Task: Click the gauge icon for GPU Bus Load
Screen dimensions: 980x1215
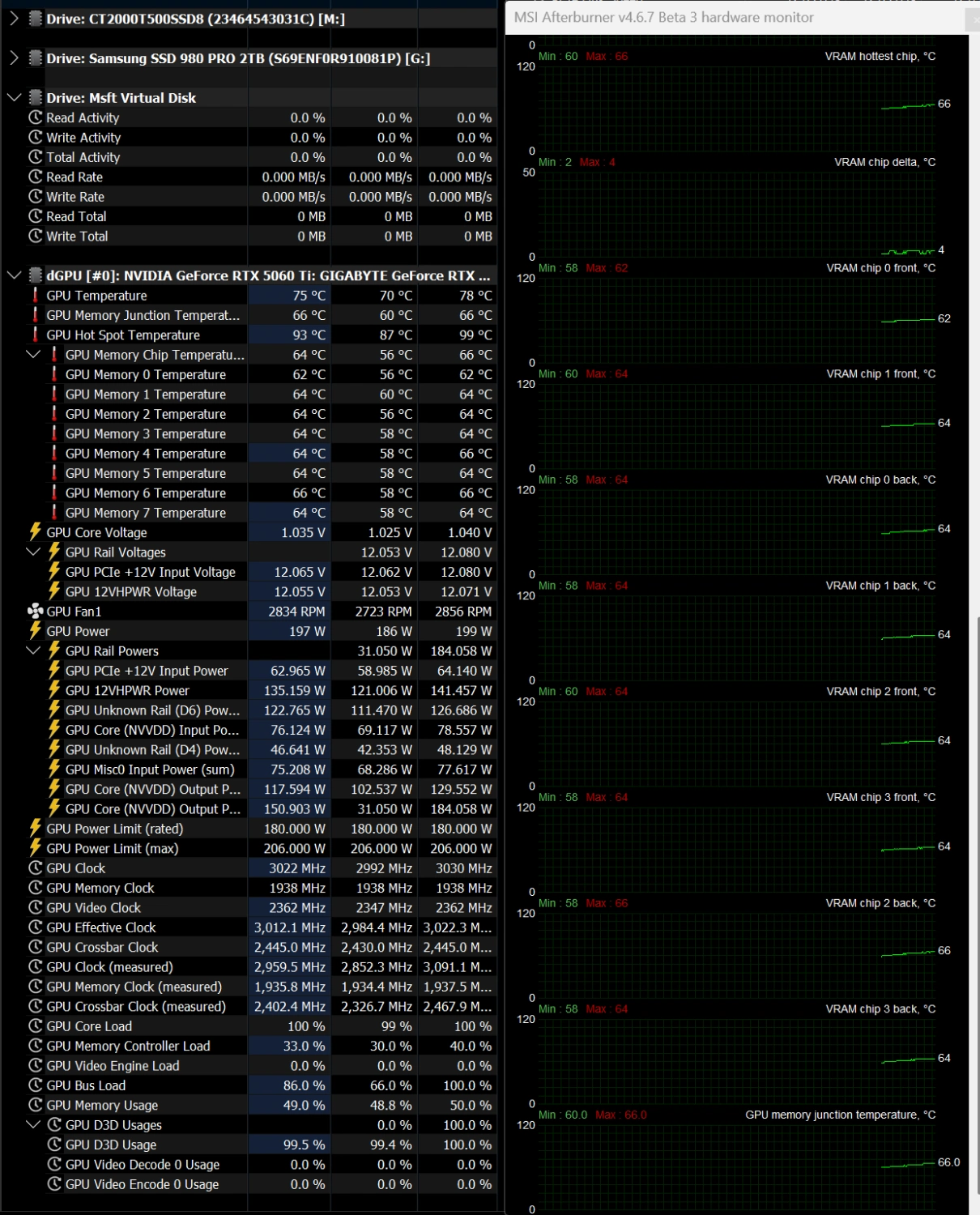Action: [x=35, y=1085]
